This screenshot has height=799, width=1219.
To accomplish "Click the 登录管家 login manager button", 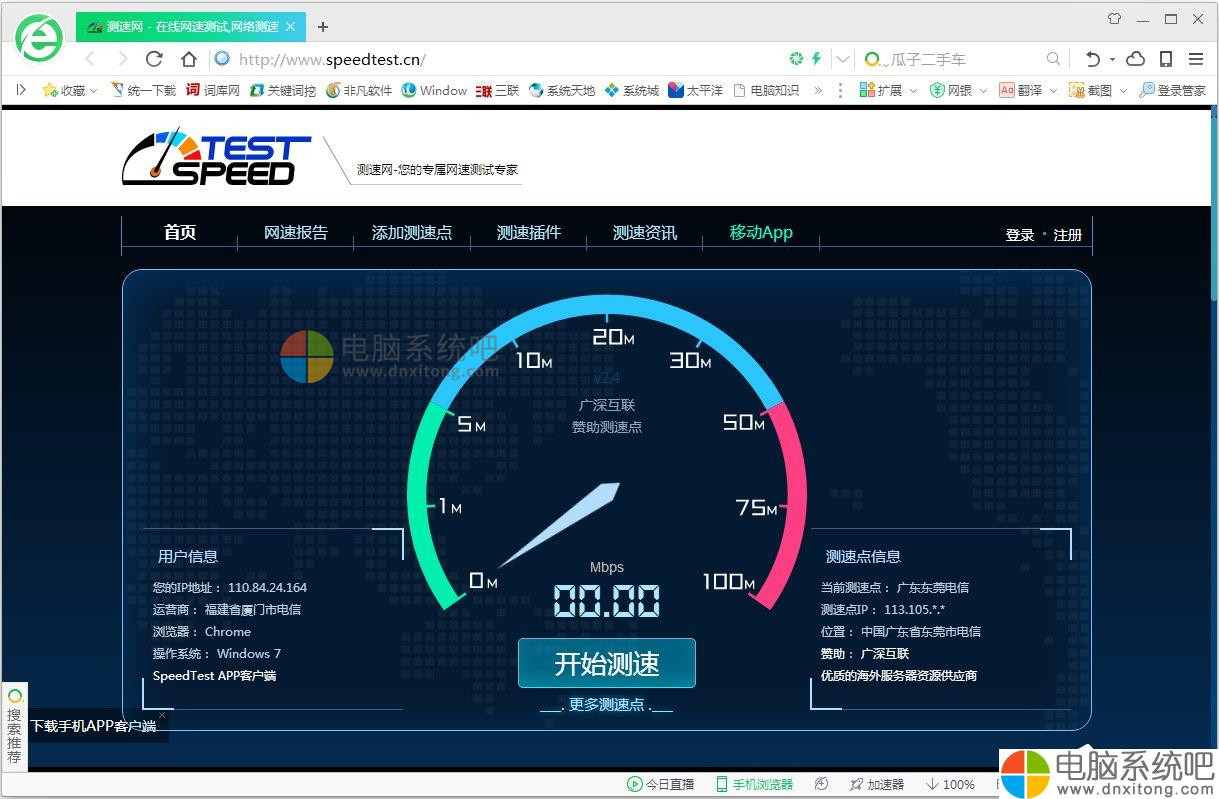I will pyautogui.click(x=1172, y=90).
